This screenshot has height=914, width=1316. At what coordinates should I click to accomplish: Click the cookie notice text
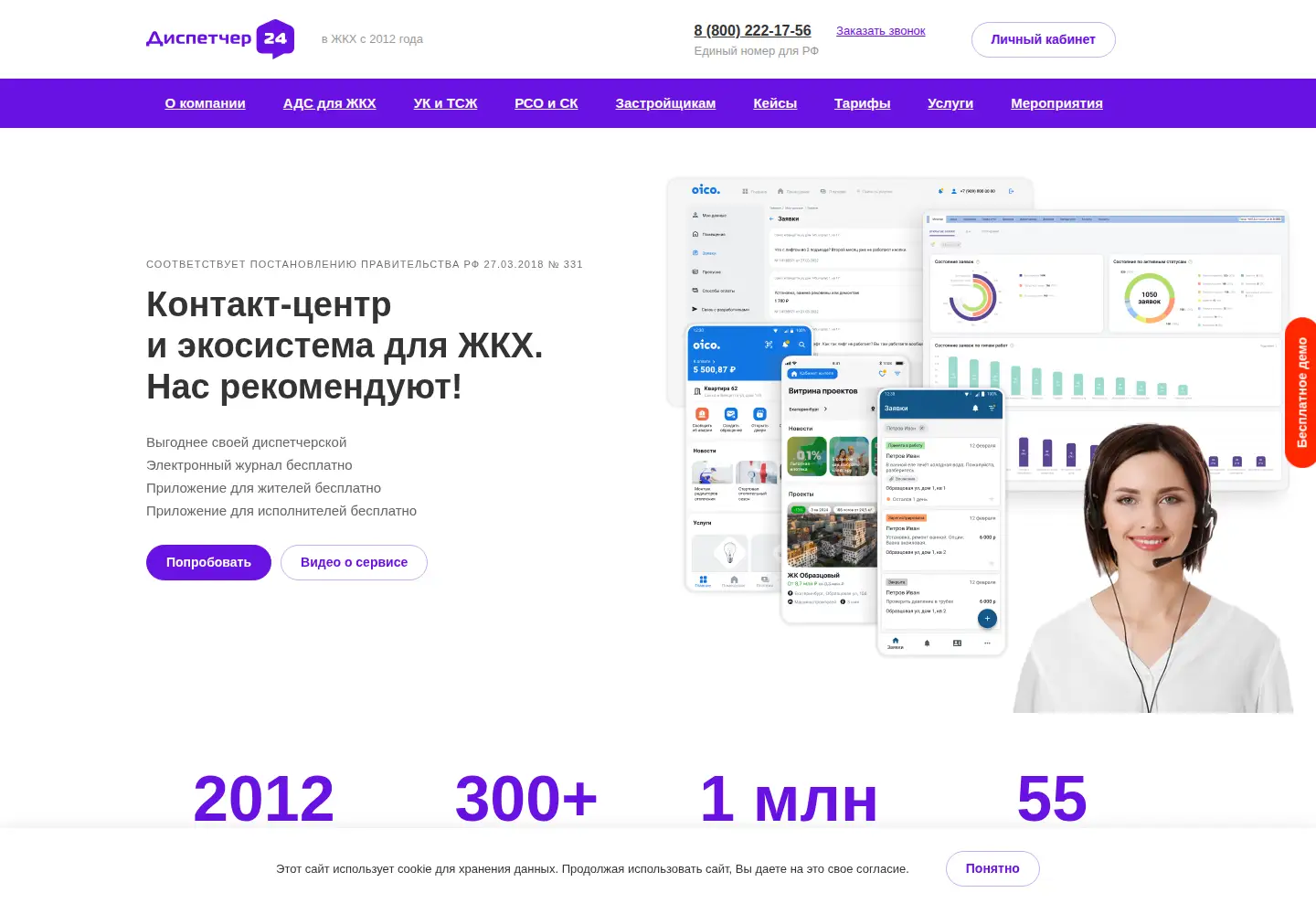click(x=592, y=868)
